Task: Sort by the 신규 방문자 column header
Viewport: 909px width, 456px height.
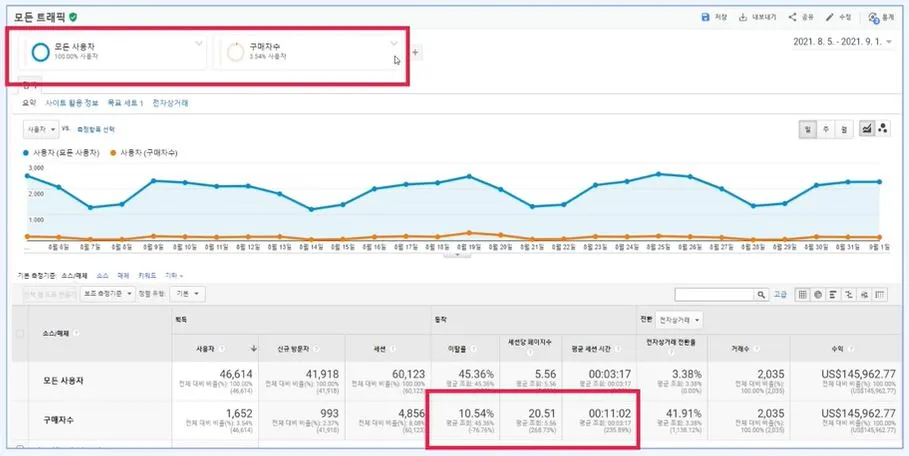Action: (x=294, y=349)
